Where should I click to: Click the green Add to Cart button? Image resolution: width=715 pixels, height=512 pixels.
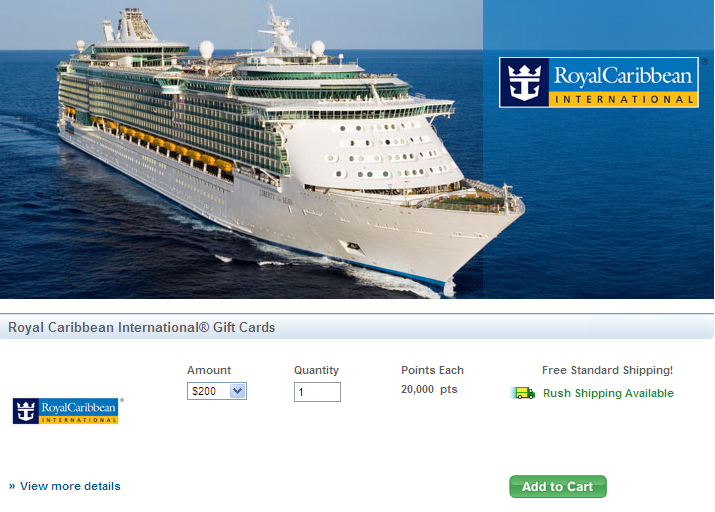558,486
